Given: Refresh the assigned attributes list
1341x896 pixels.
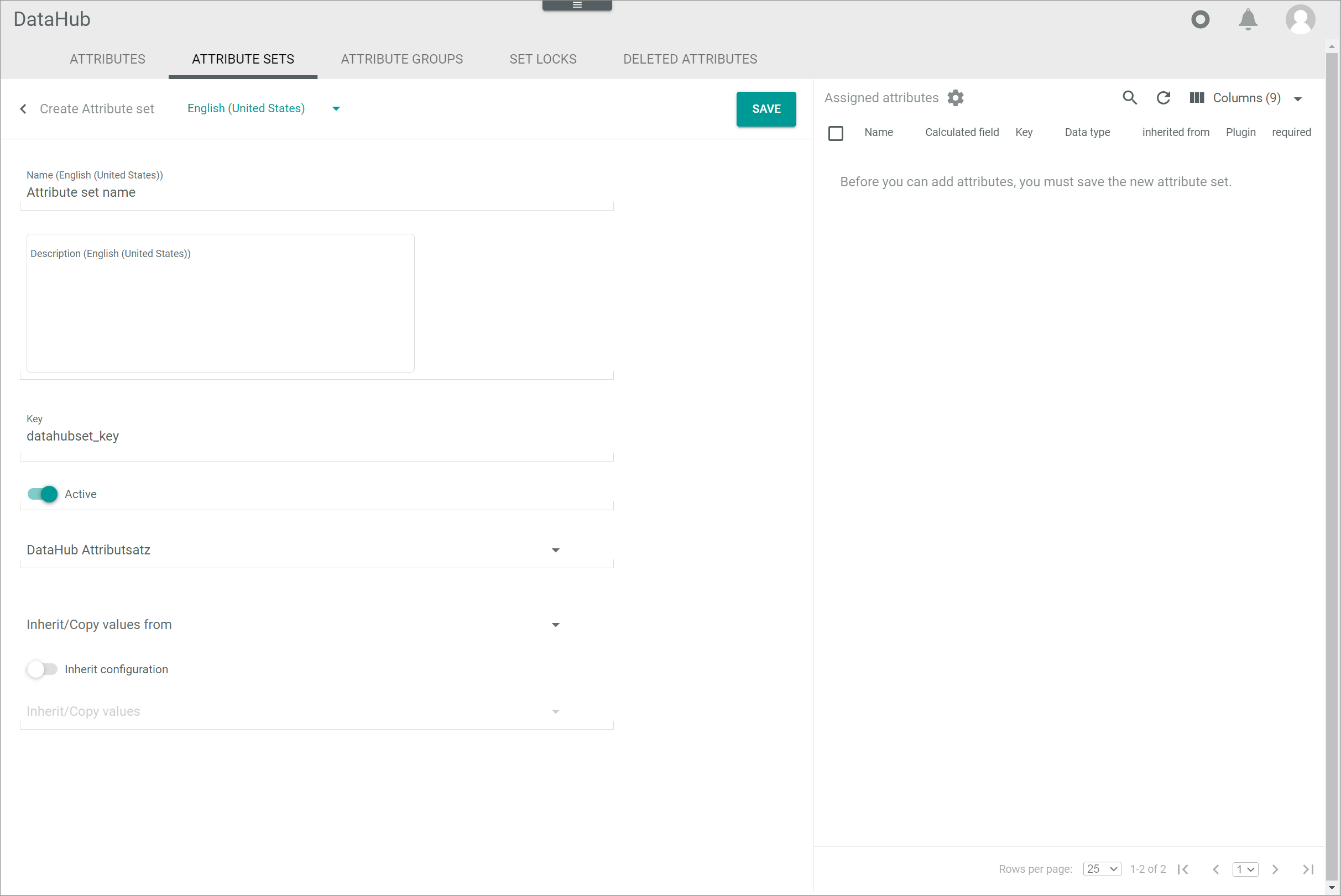Looking at the screenshot, I should click(1163, 98).
